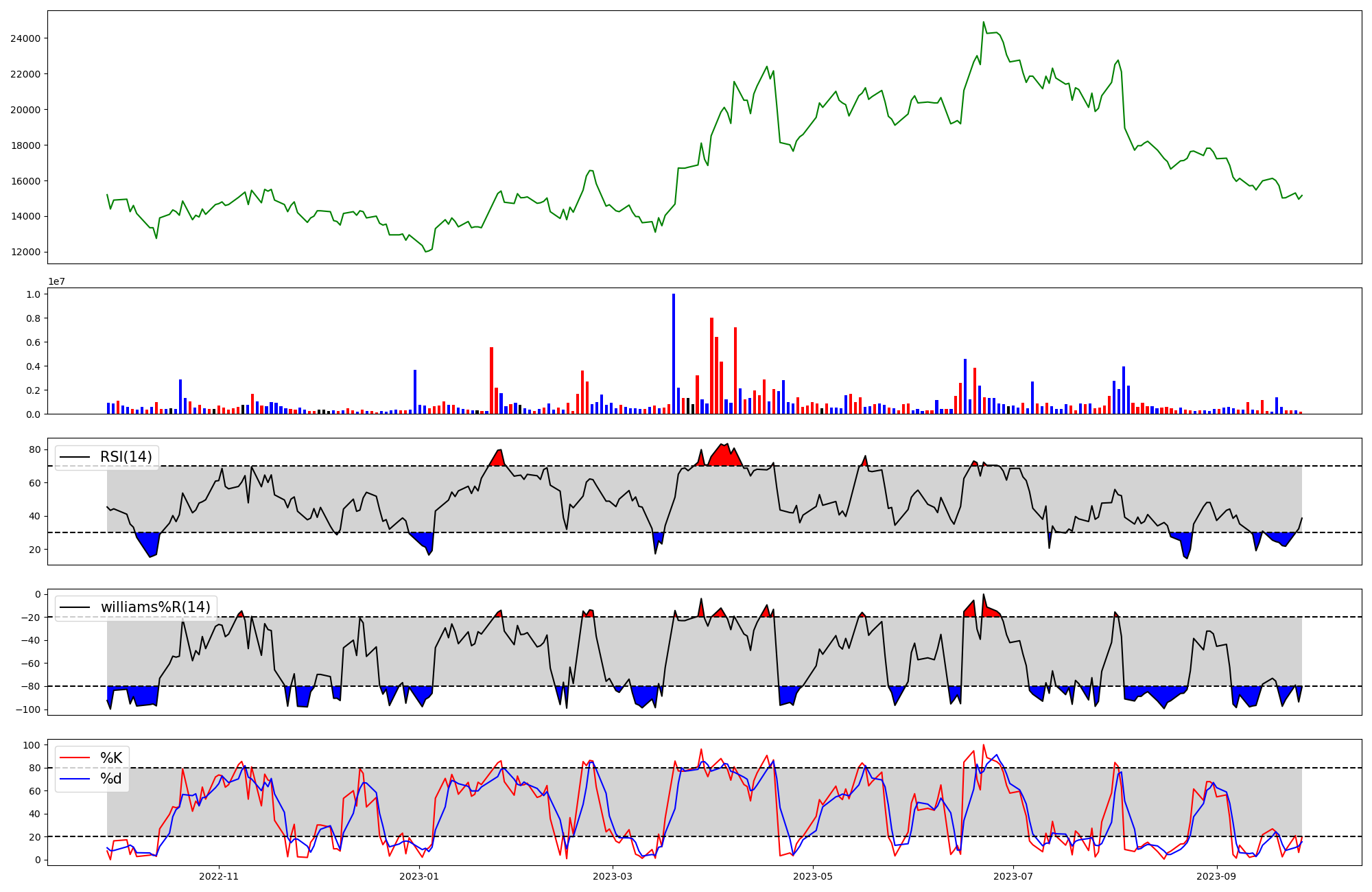Click the %d legend entry text
The width and height of the screenshot is (1372, 892).
click(x=111, y=779)
